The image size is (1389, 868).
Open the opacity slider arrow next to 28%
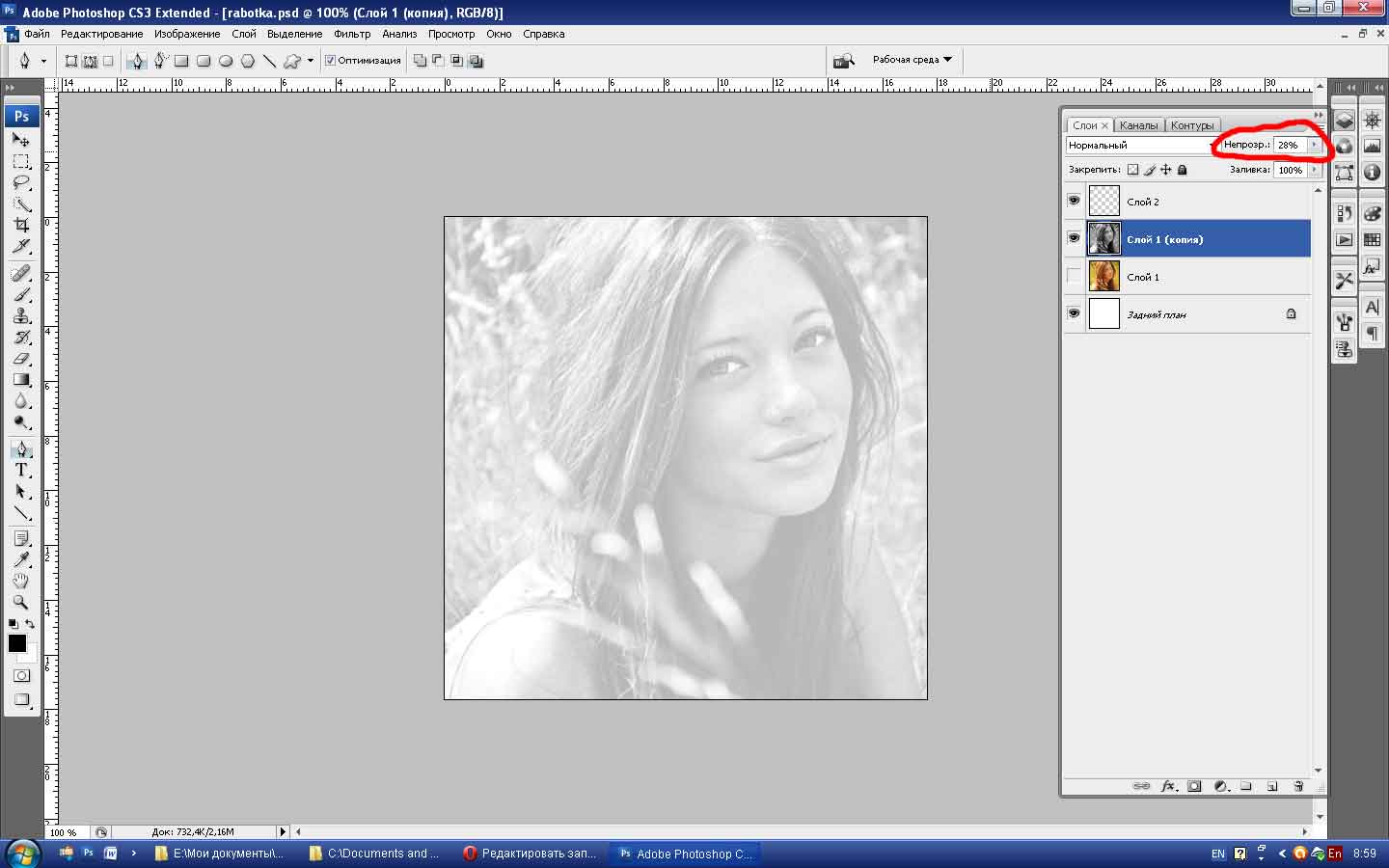tap(1314, 145)
